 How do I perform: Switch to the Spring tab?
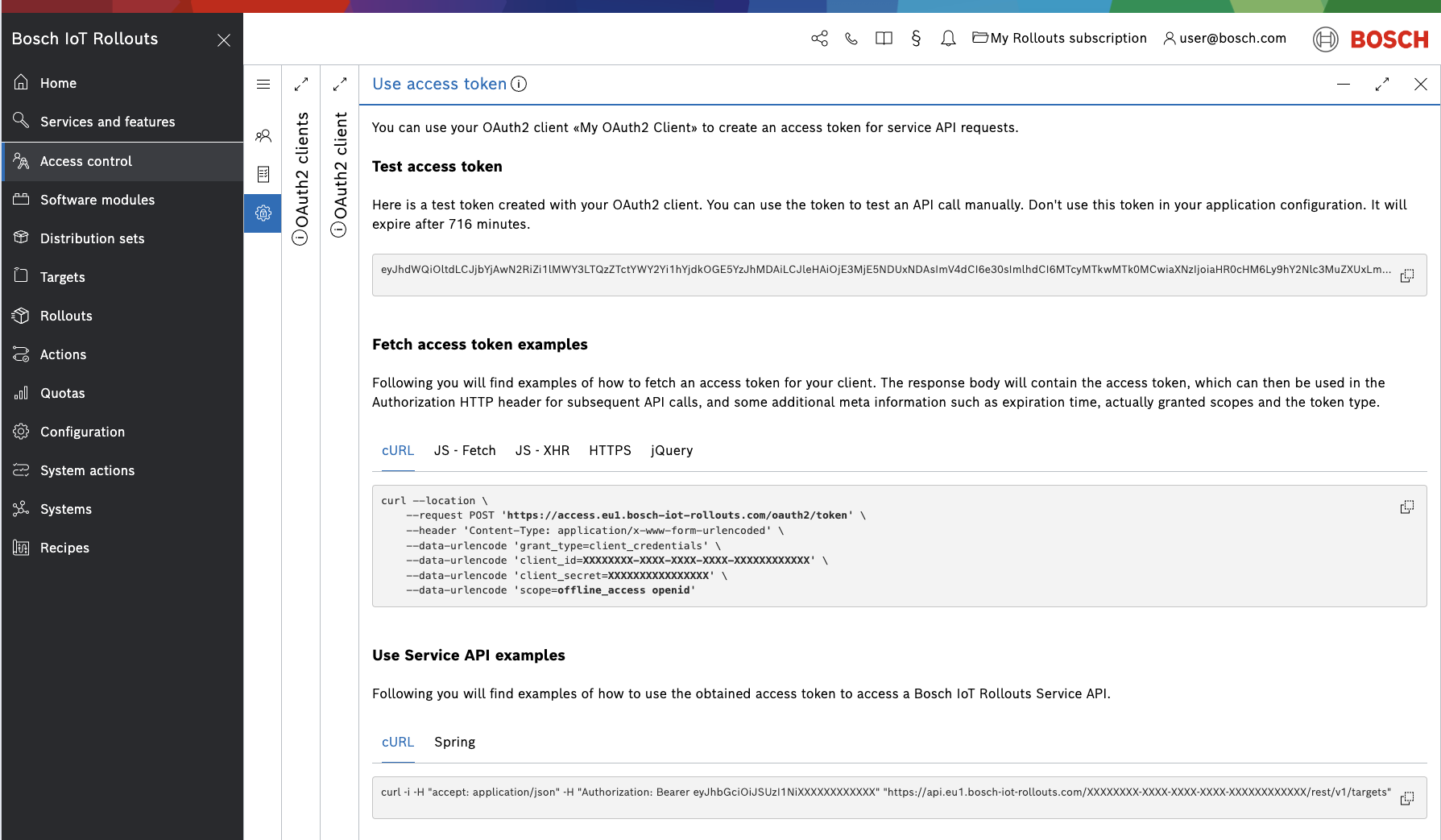454,742
